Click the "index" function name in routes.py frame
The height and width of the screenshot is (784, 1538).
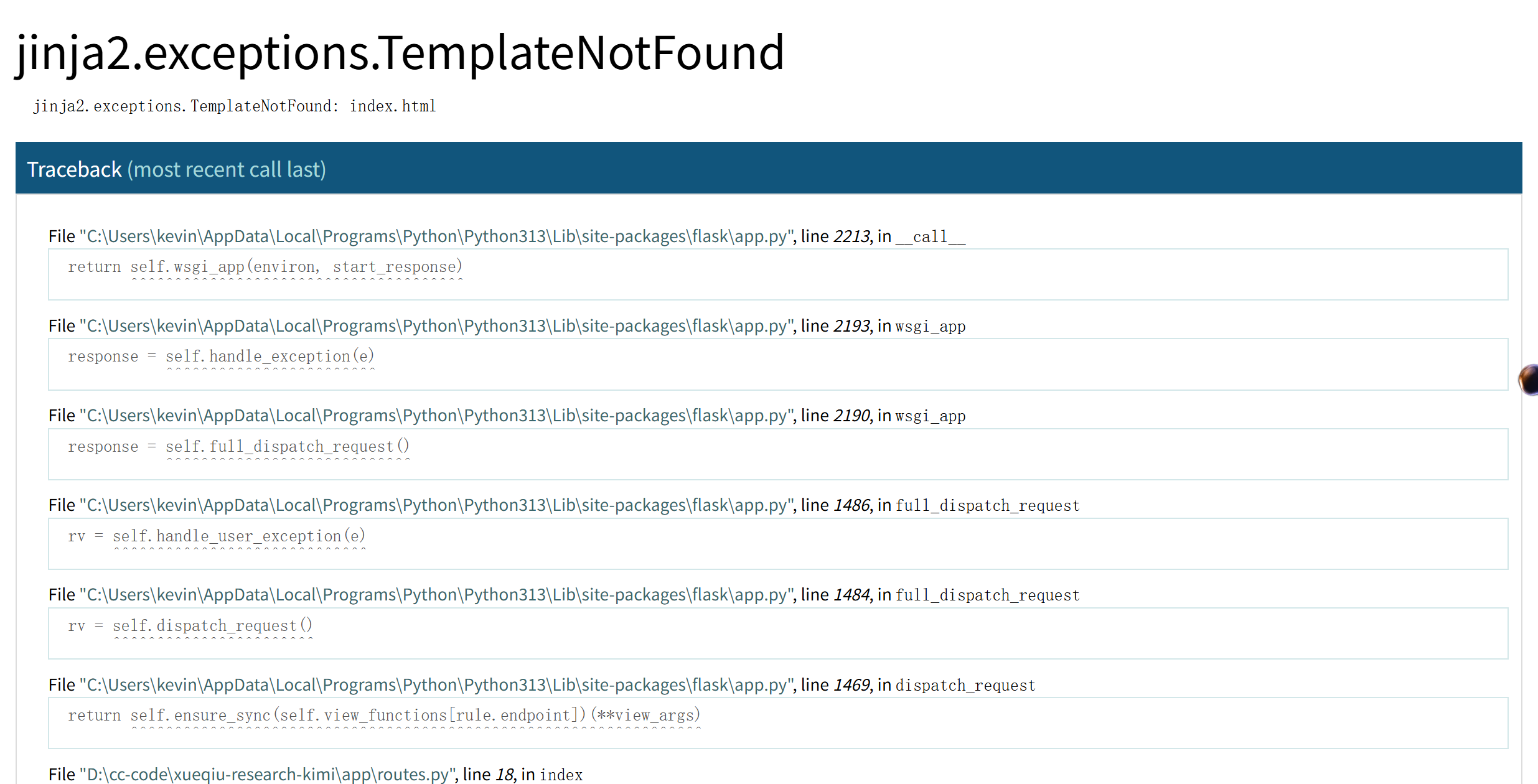pos(561,775)
